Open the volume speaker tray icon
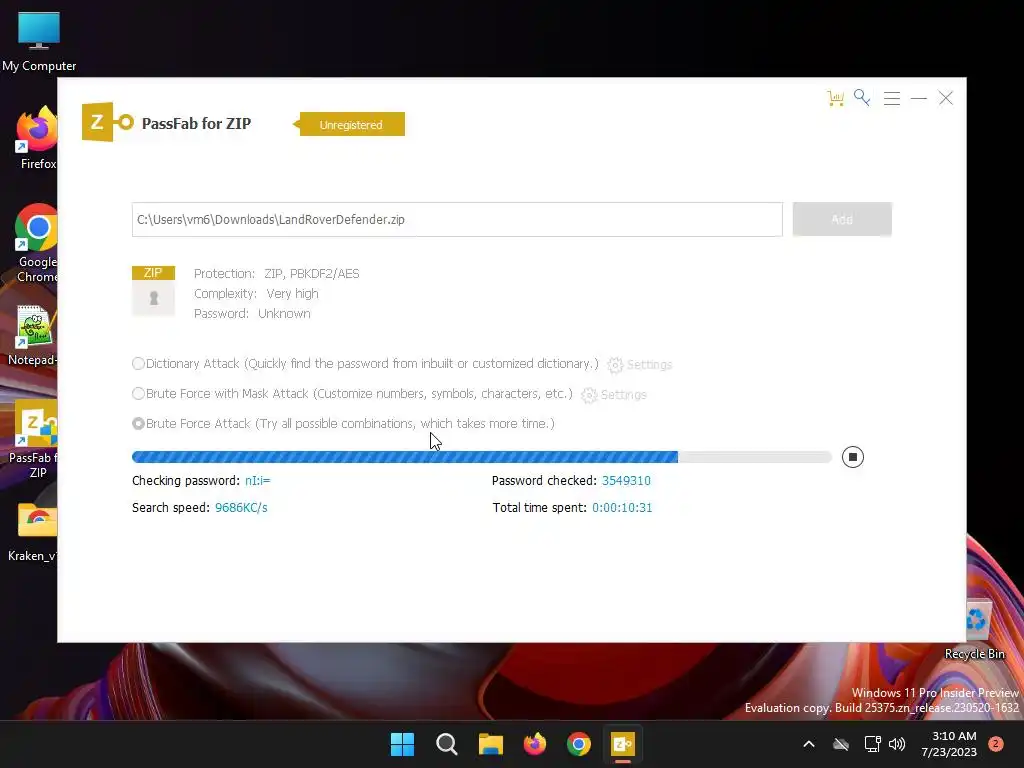Viewport: 1024px width, 768px height. coord(897,744)
